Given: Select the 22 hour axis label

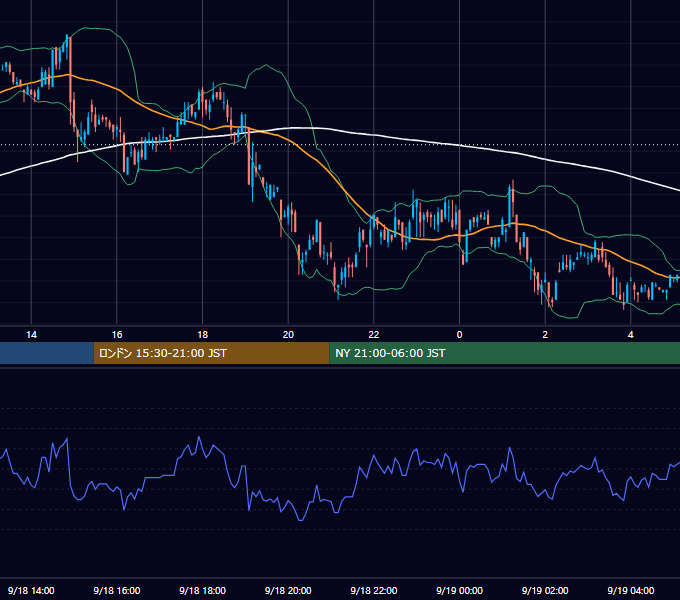Looking at the screenshot, I should click(x=374, y=335).
